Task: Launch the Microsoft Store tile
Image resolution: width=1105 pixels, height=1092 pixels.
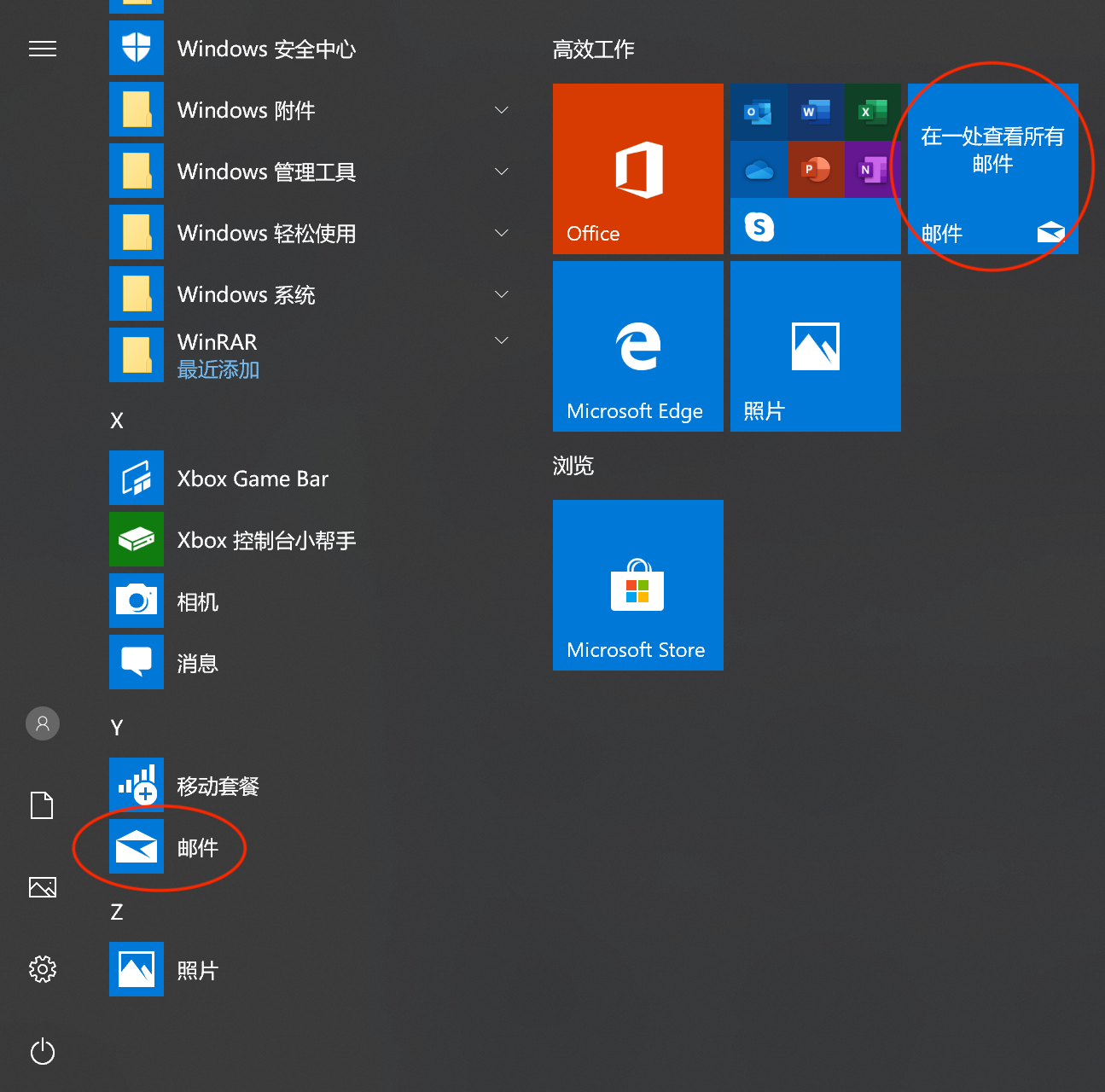Action: [637, 585]
